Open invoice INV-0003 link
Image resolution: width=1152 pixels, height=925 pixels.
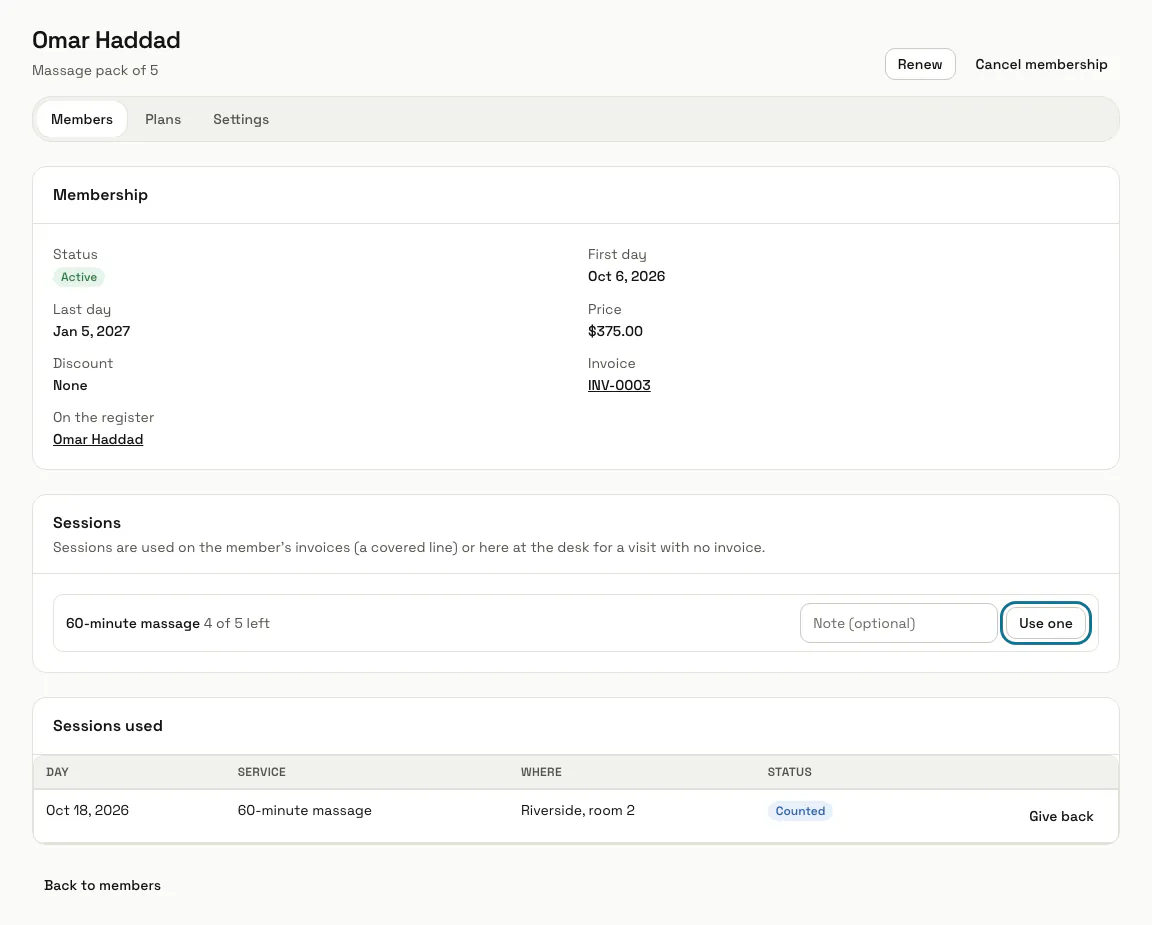pos(619,385)
